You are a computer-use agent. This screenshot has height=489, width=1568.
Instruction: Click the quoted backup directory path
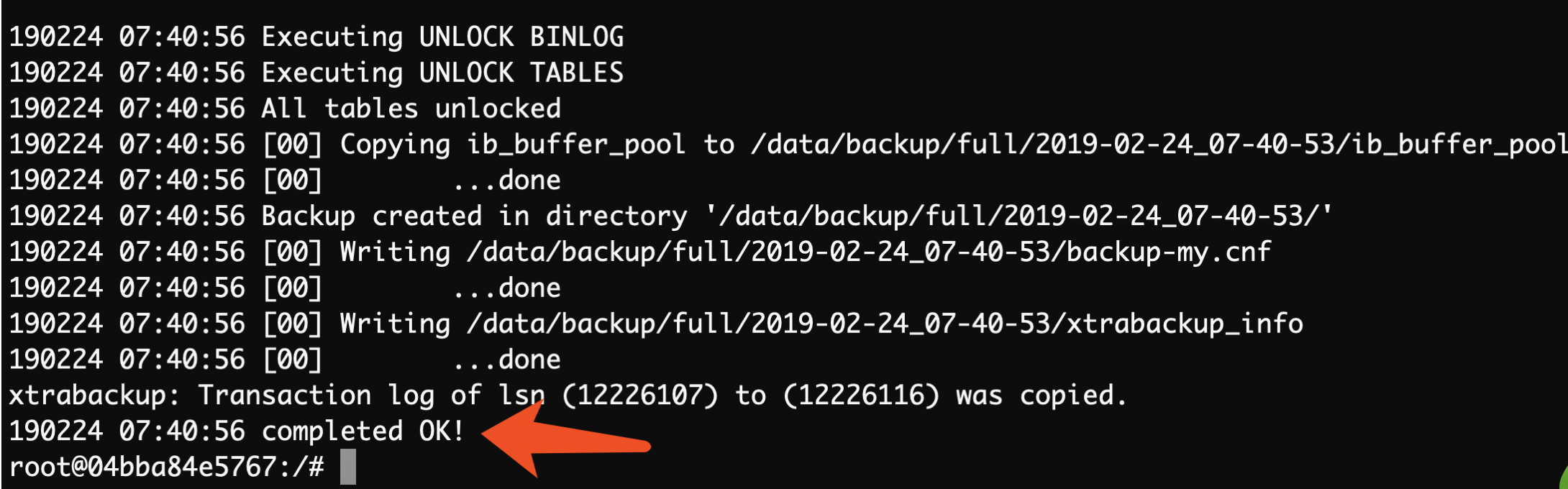point(1018,216)
